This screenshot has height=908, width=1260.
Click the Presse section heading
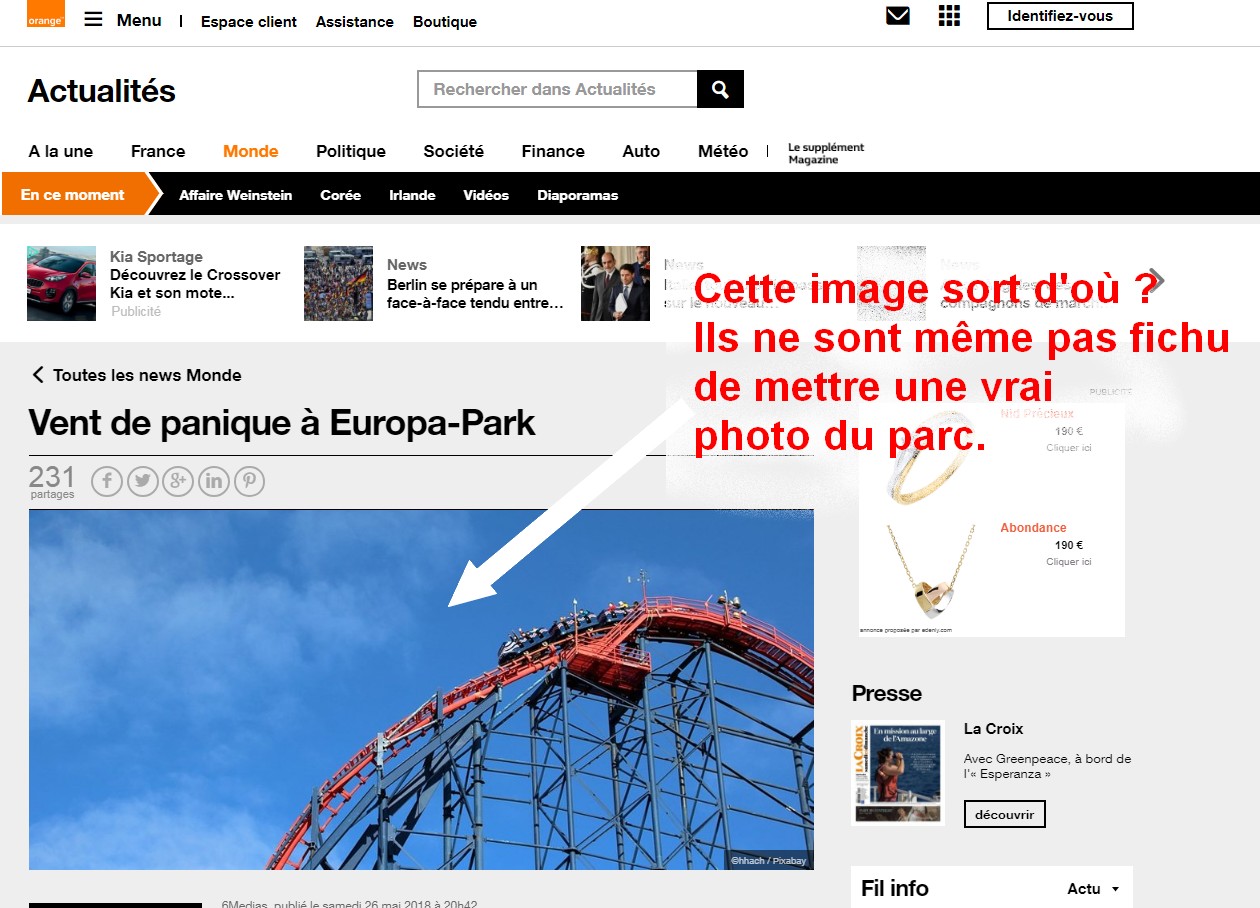pyautogui.click(x=887, y=693)
